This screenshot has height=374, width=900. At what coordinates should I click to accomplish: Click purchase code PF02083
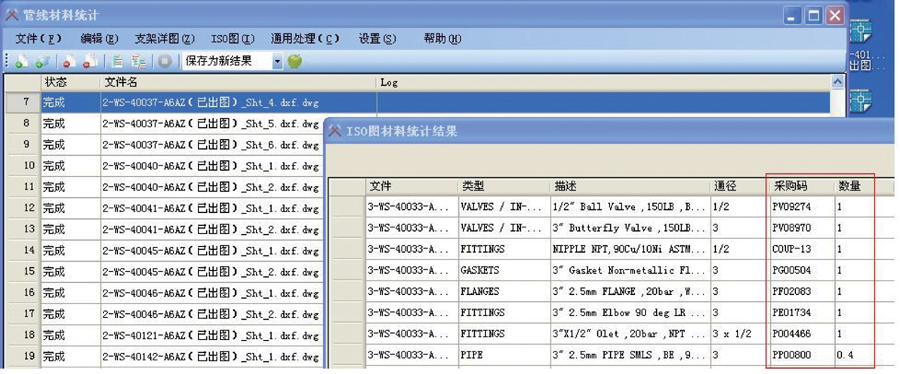(x=792, y=291)
